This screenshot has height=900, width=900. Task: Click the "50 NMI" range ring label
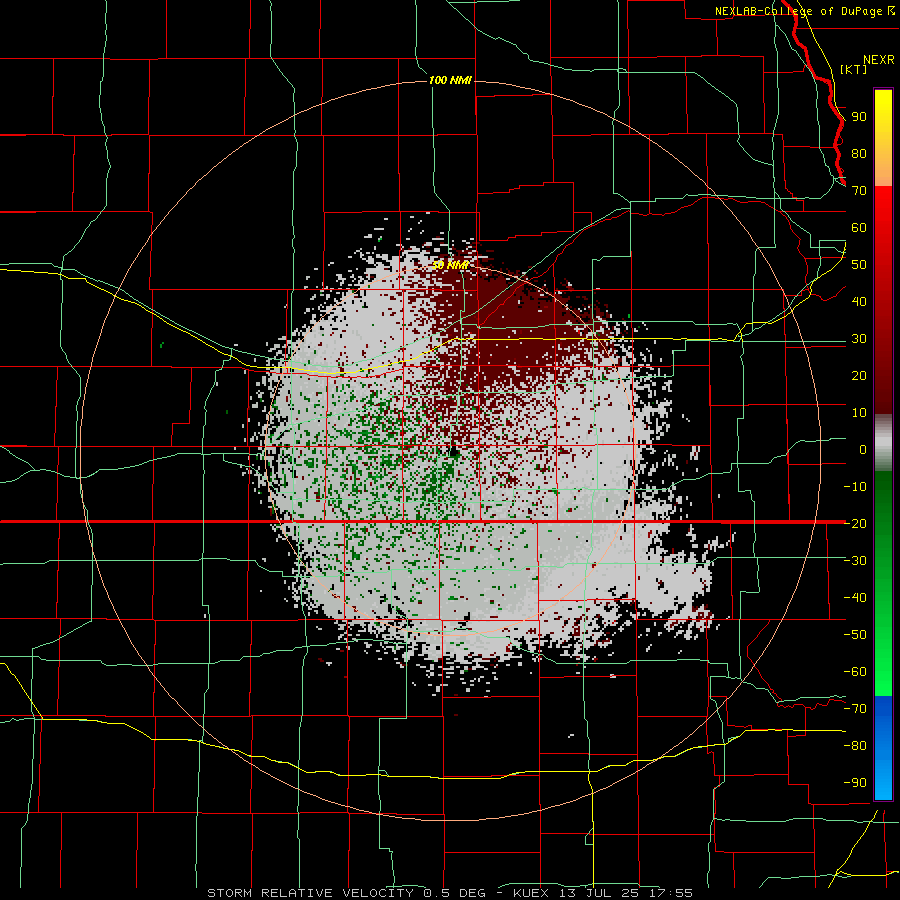click(x=450, y=265)
